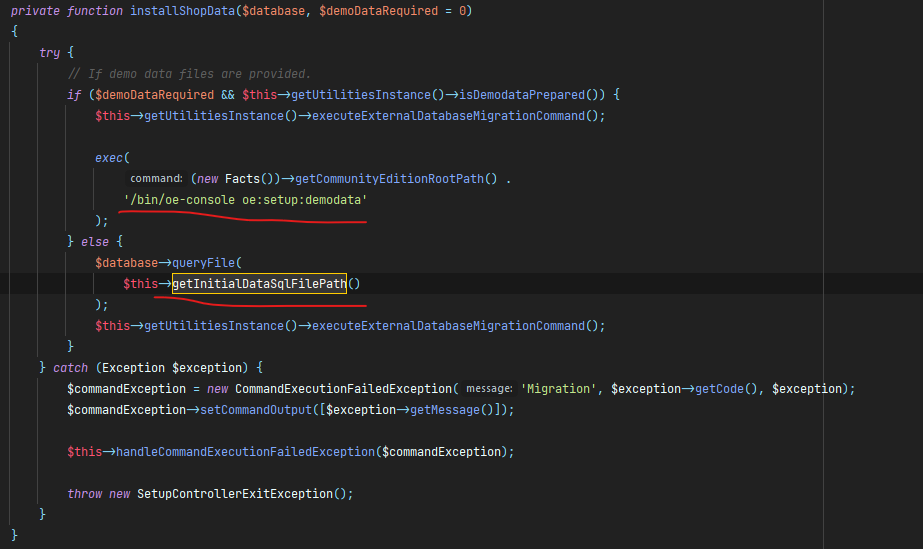
Task: Click the getCommunityEditionRootPath method
Action: click(392, 179)
